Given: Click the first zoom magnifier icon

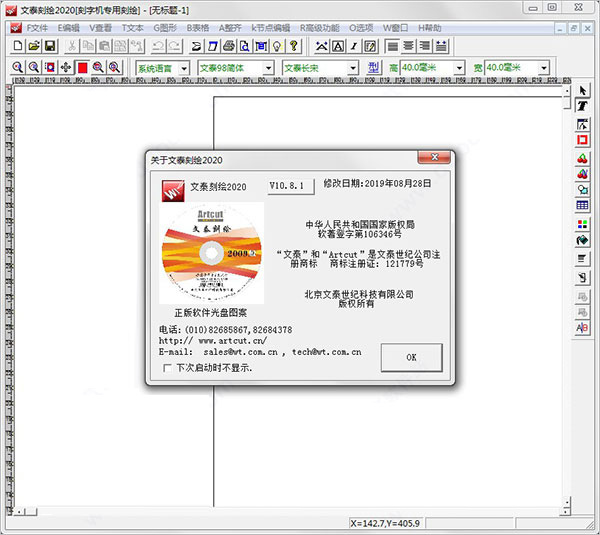Looking at the screenshot, I should point(18,67).
